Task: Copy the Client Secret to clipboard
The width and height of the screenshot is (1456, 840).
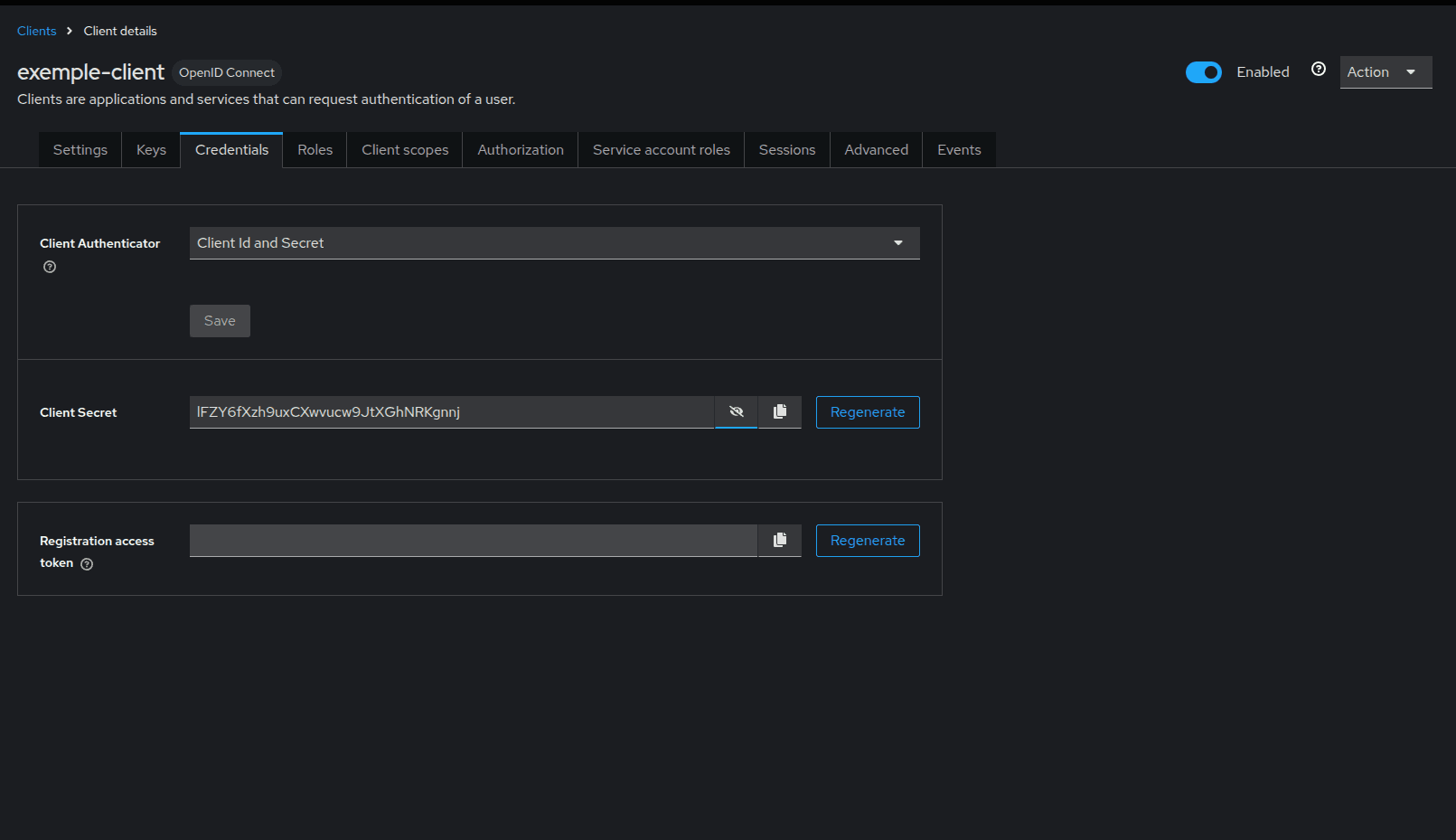Action: [x=779, y=411]
